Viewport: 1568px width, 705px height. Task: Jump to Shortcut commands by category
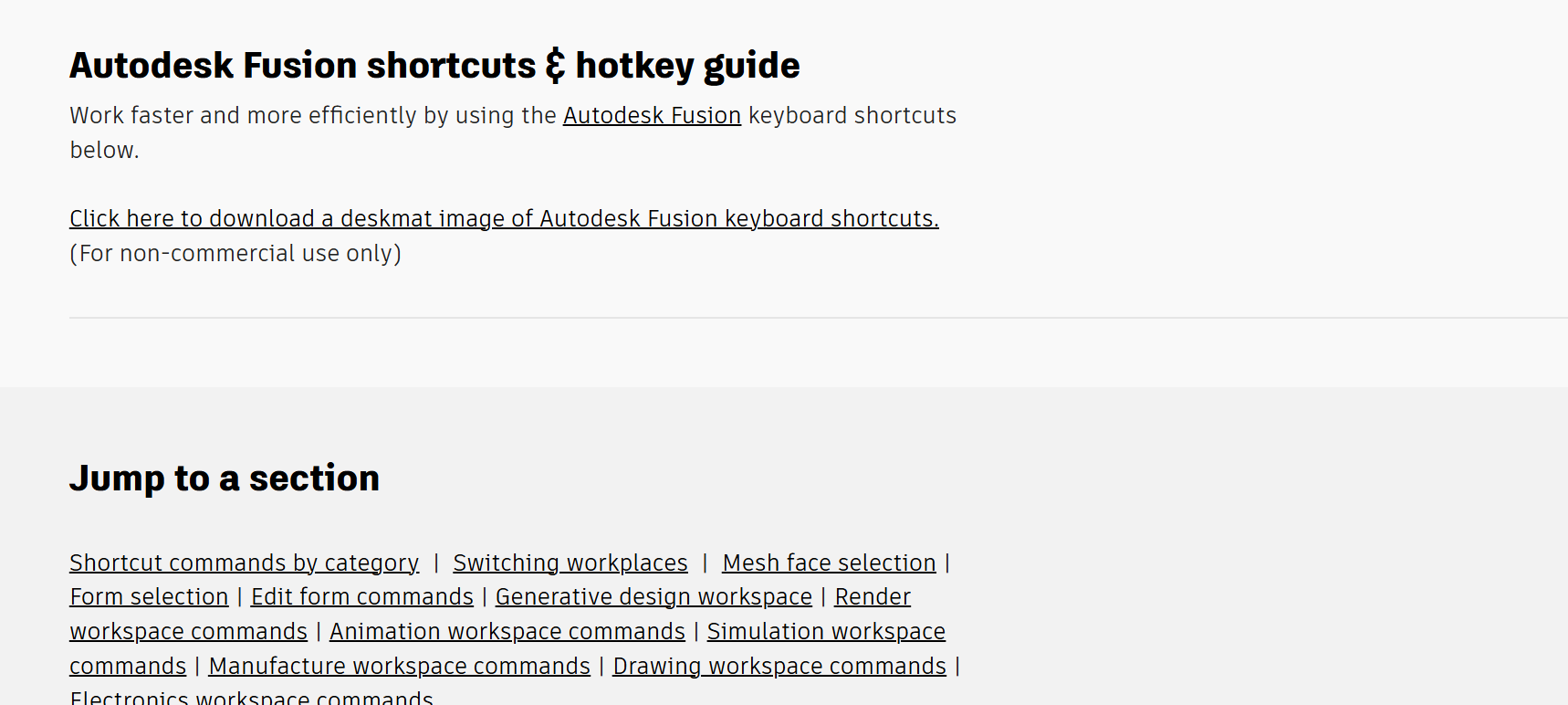click(245, 563)
